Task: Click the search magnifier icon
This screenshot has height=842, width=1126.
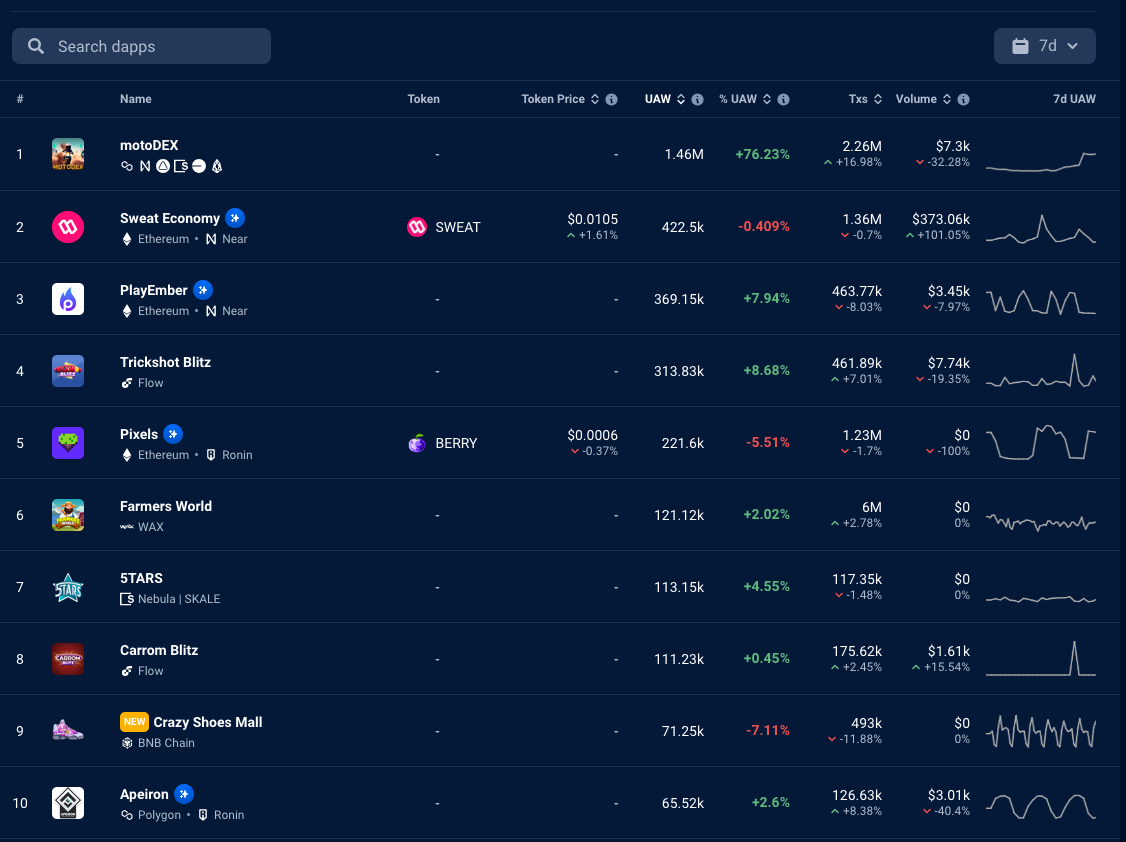Action: tap(36, 46)
